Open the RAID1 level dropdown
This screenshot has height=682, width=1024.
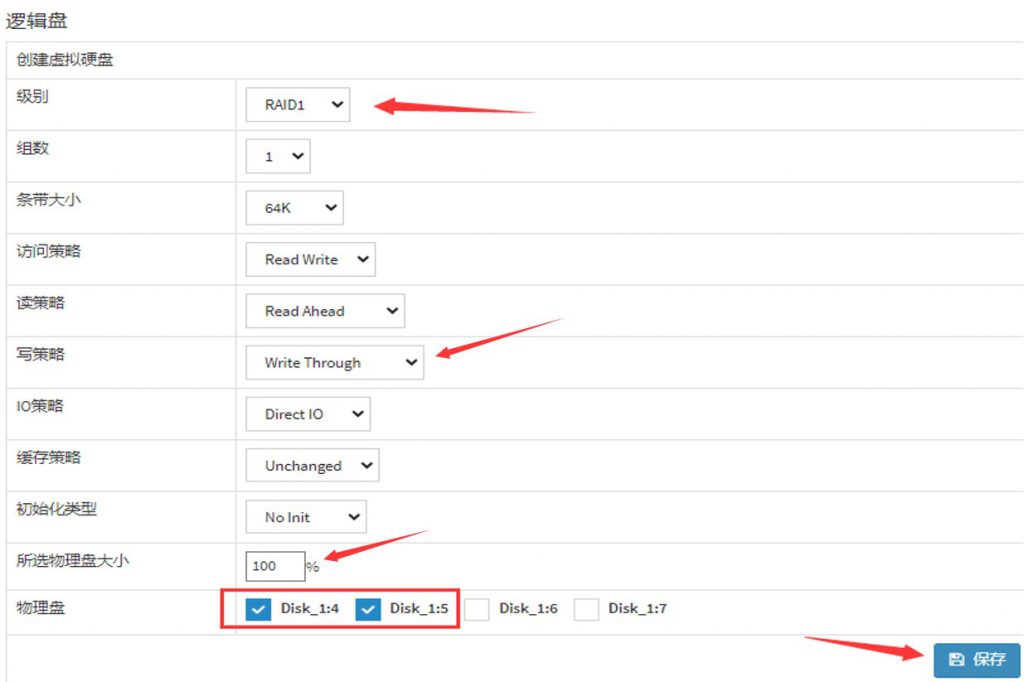pyautogui.click(x=298, y=104)
